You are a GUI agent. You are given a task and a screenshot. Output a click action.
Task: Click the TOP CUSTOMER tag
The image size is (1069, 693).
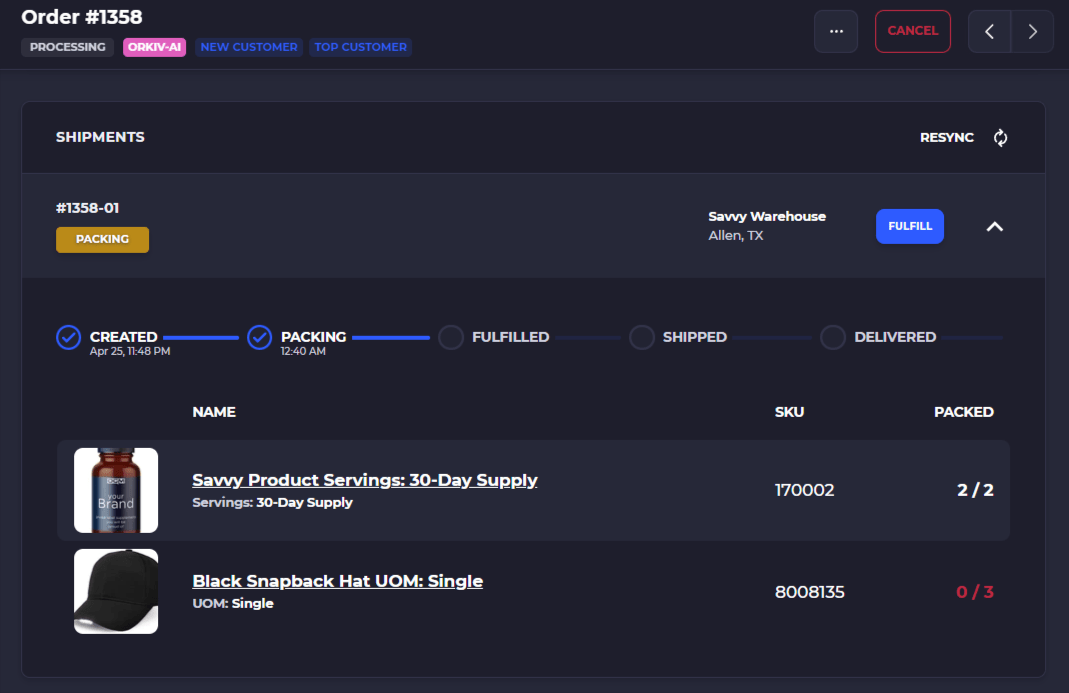[x=361, y=47]
